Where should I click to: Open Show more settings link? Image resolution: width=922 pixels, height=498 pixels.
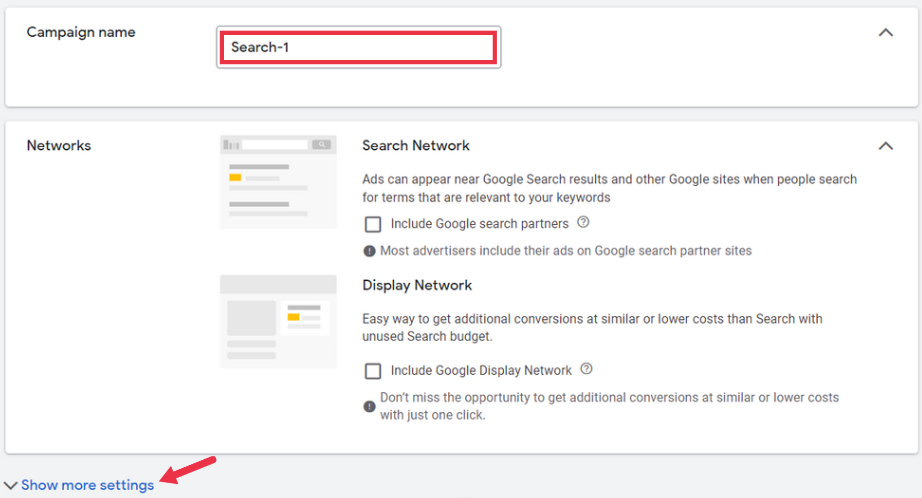(88, 485)
